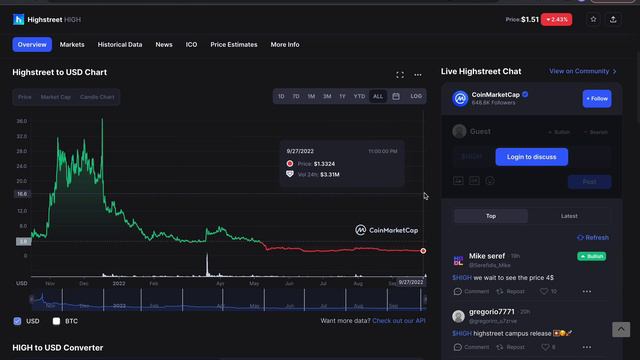
Task: Open the News tab
Action: (164, 44)
